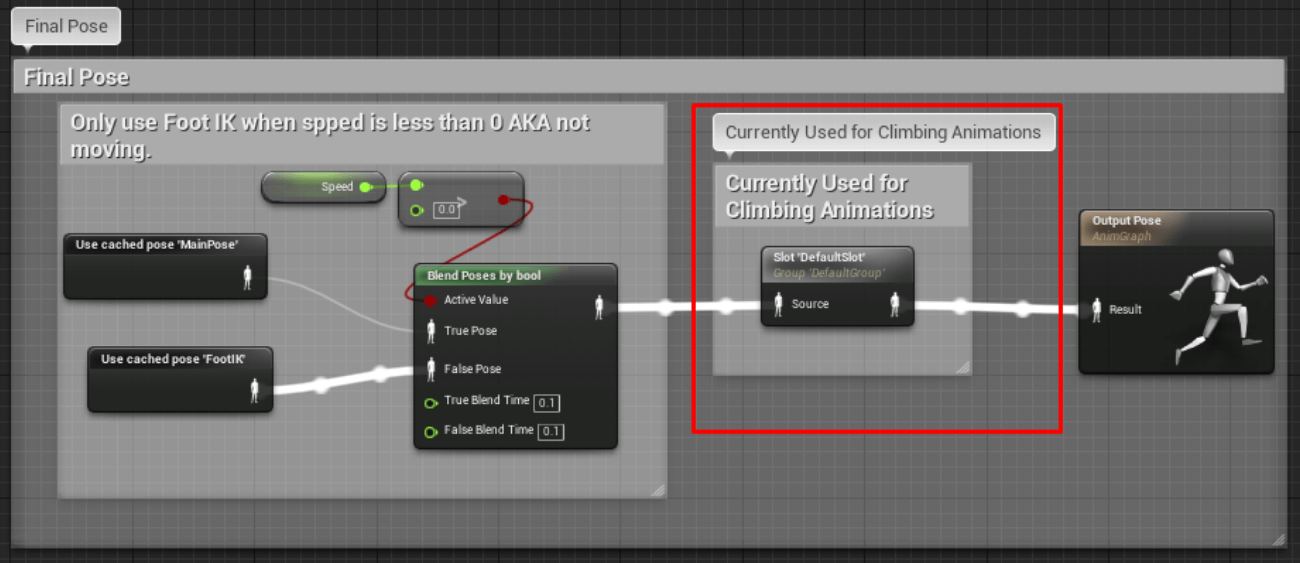This screenshot has width=1300, height=563.
Task: Select the Speed variable node
Action: click(323, 187)
